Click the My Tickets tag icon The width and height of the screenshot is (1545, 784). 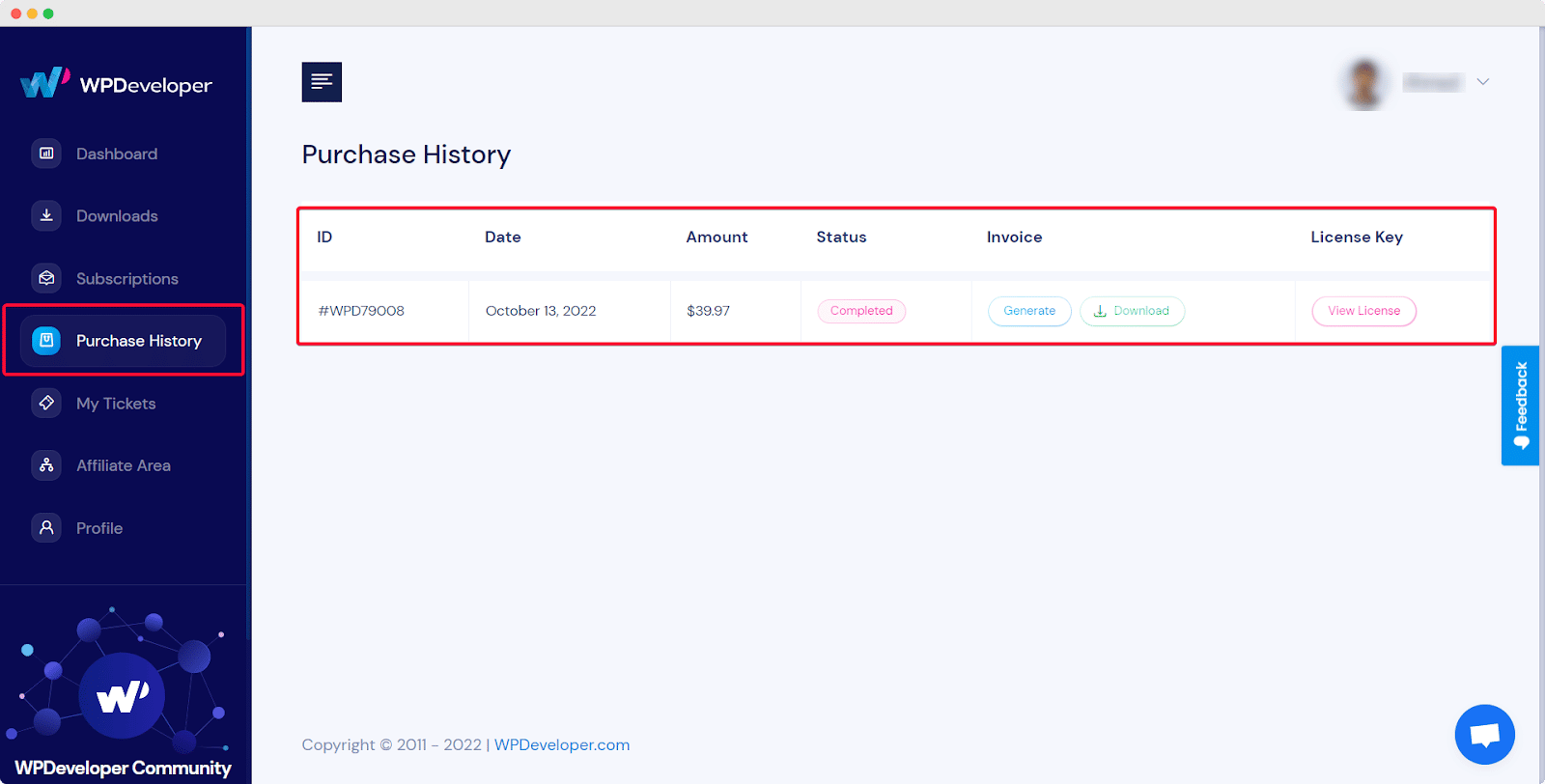click(x=46, y=403)
